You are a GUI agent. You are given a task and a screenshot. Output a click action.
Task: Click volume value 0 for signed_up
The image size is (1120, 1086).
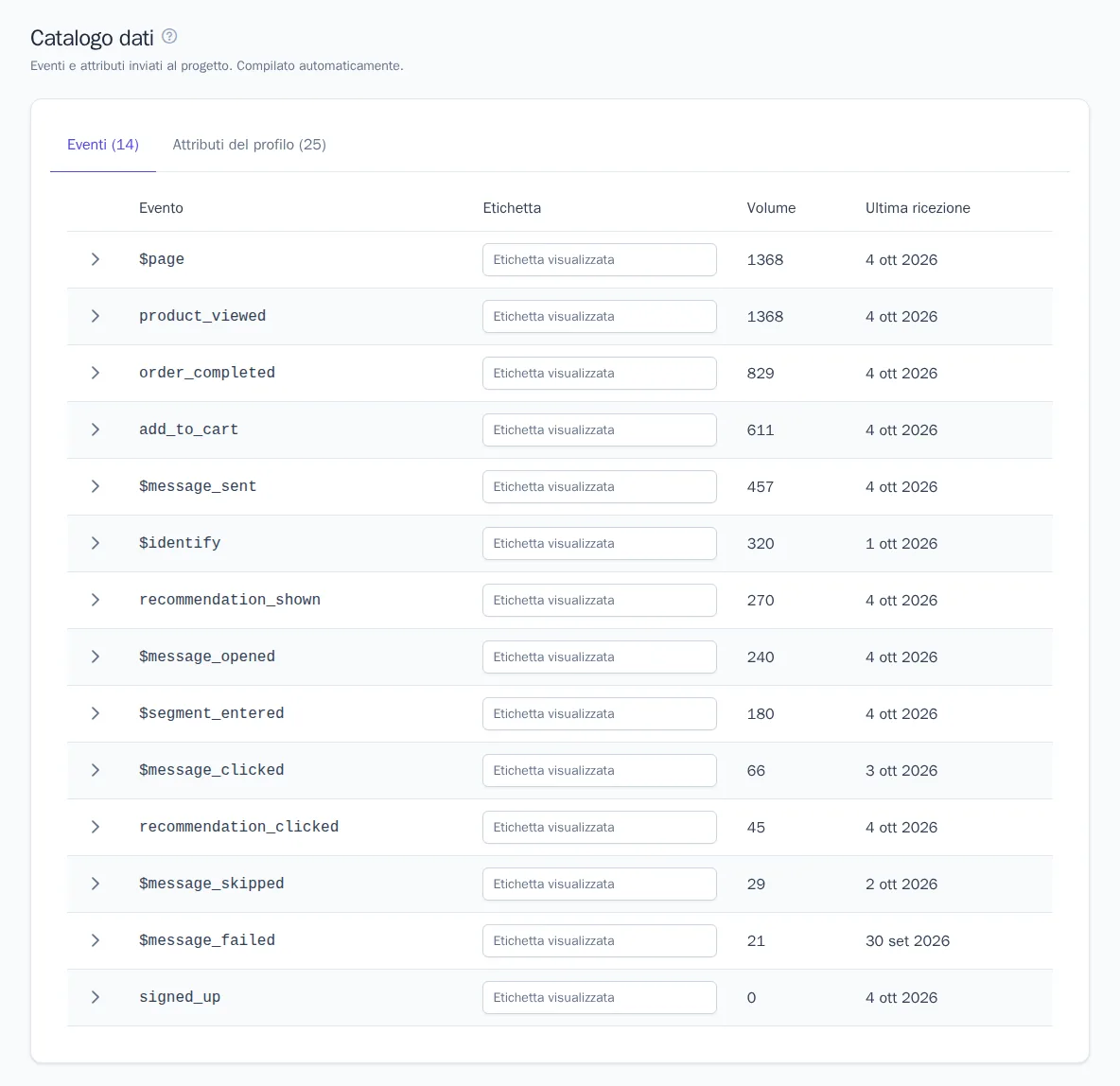pos(751,997)
